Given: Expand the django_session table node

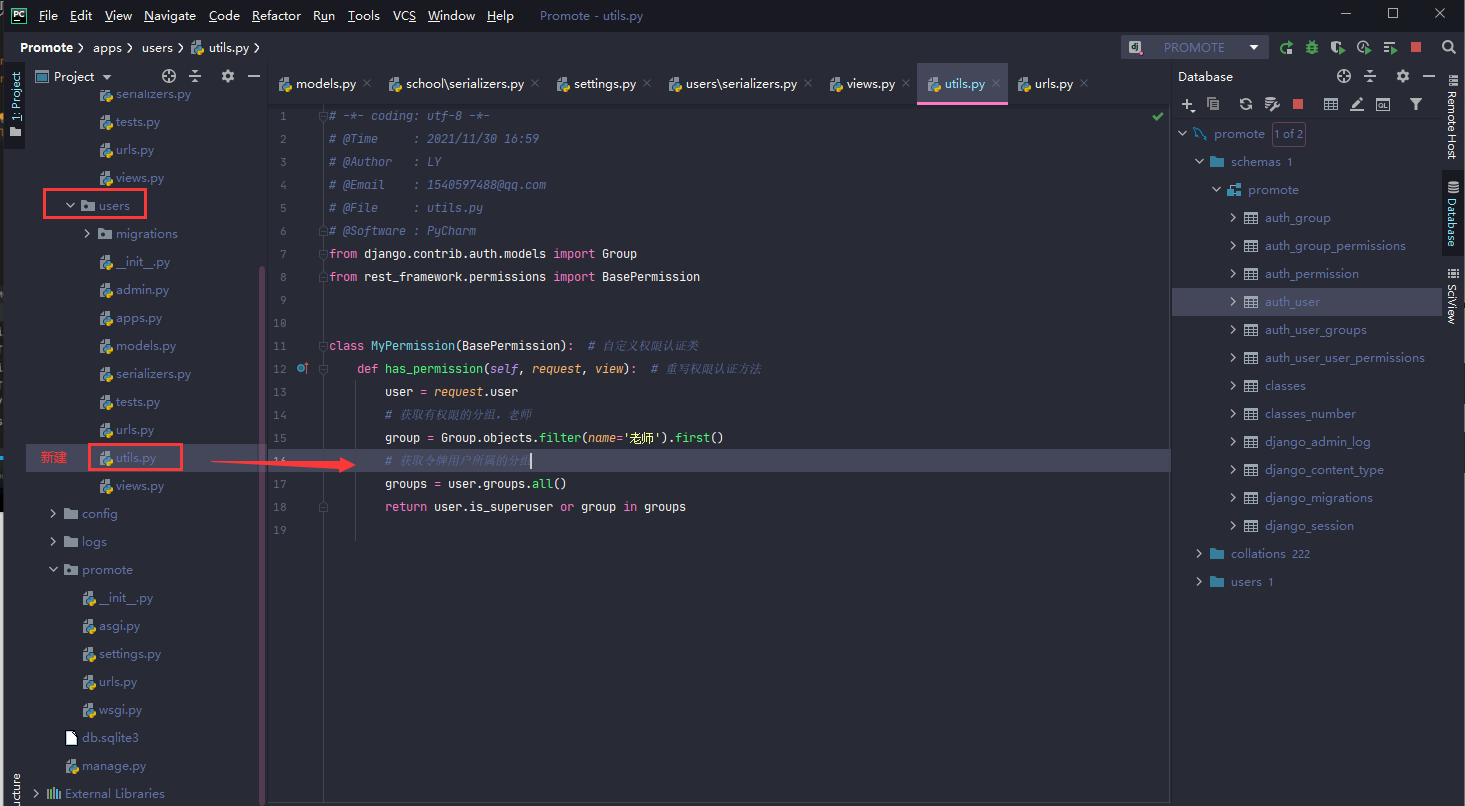Looking at the screenshot, I should tap(1233, 526).
